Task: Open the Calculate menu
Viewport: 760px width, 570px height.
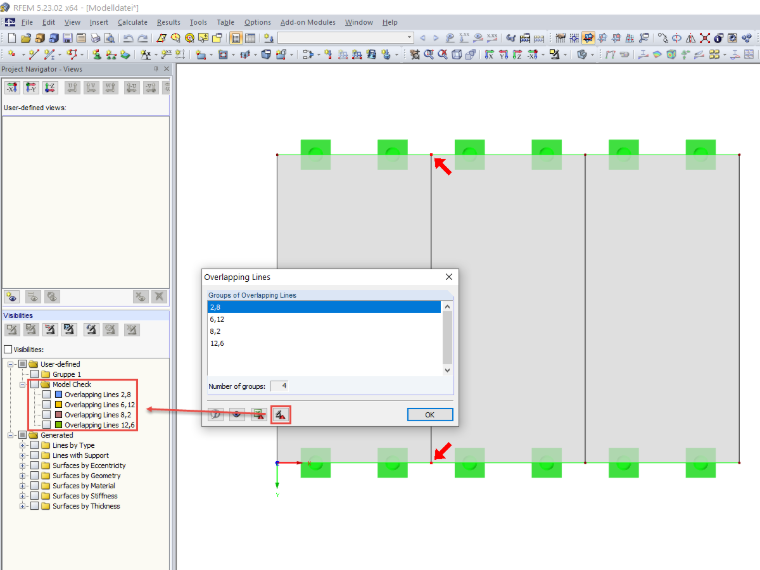Action: tap(132, 22)
